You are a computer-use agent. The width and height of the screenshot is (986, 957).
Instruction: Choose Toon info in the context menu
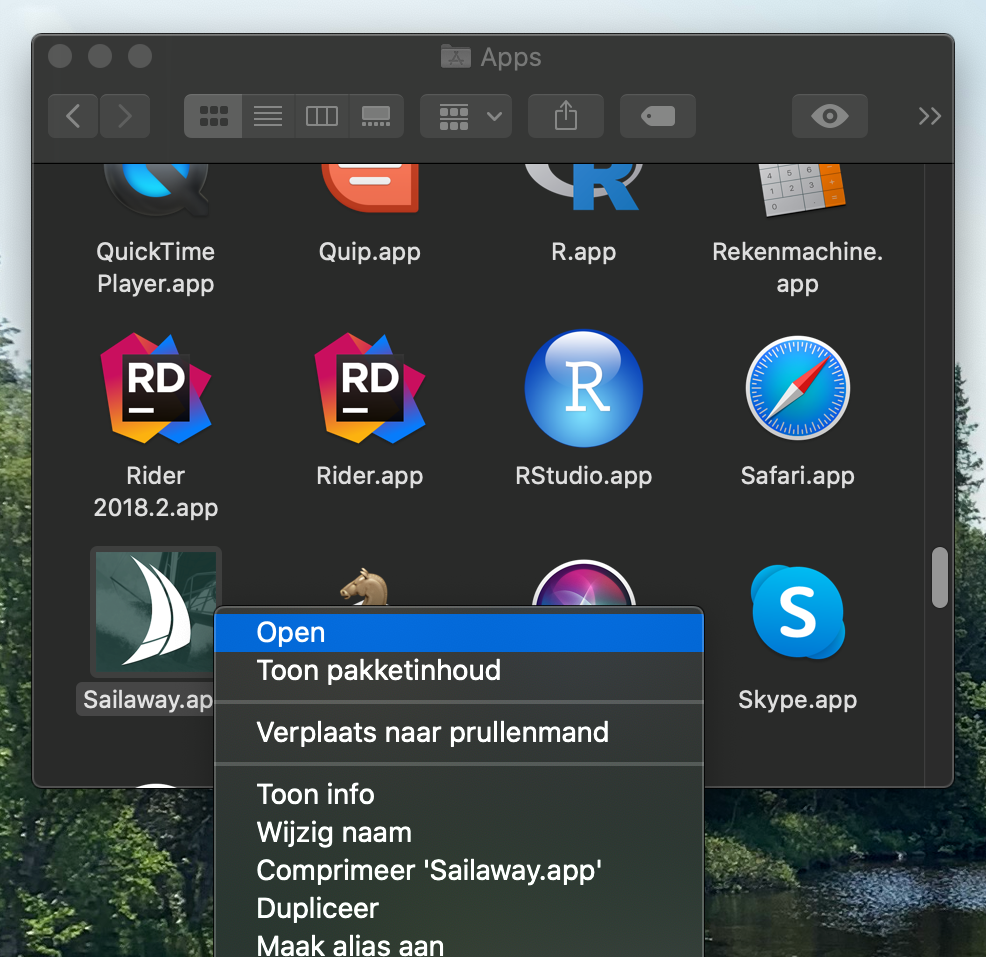point(459,794)
